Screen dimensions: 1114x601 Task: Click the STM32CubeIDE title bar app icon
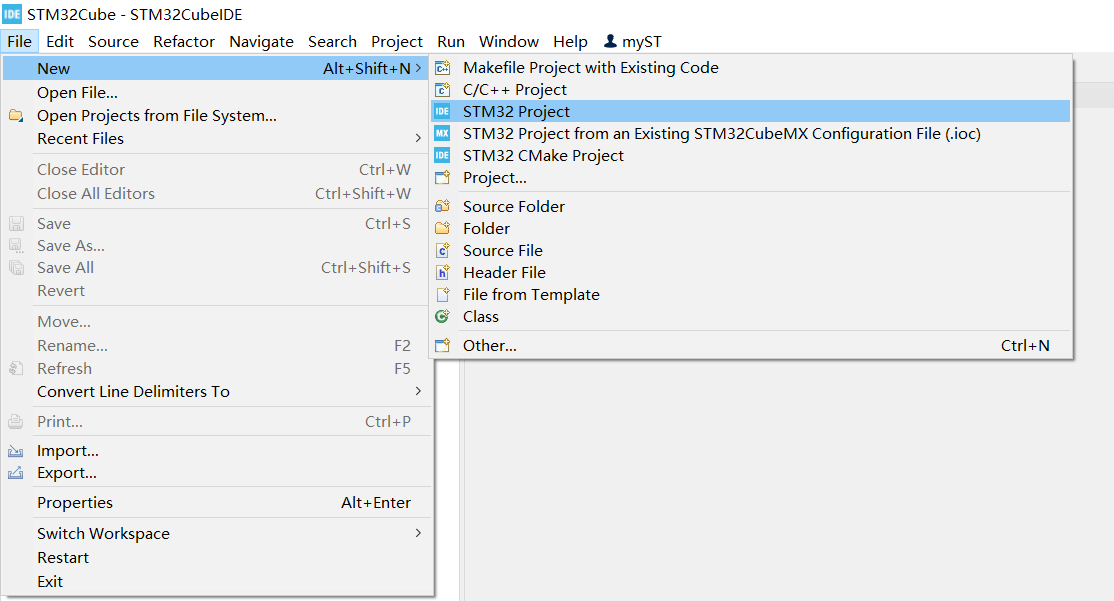[x=12, y=13]
